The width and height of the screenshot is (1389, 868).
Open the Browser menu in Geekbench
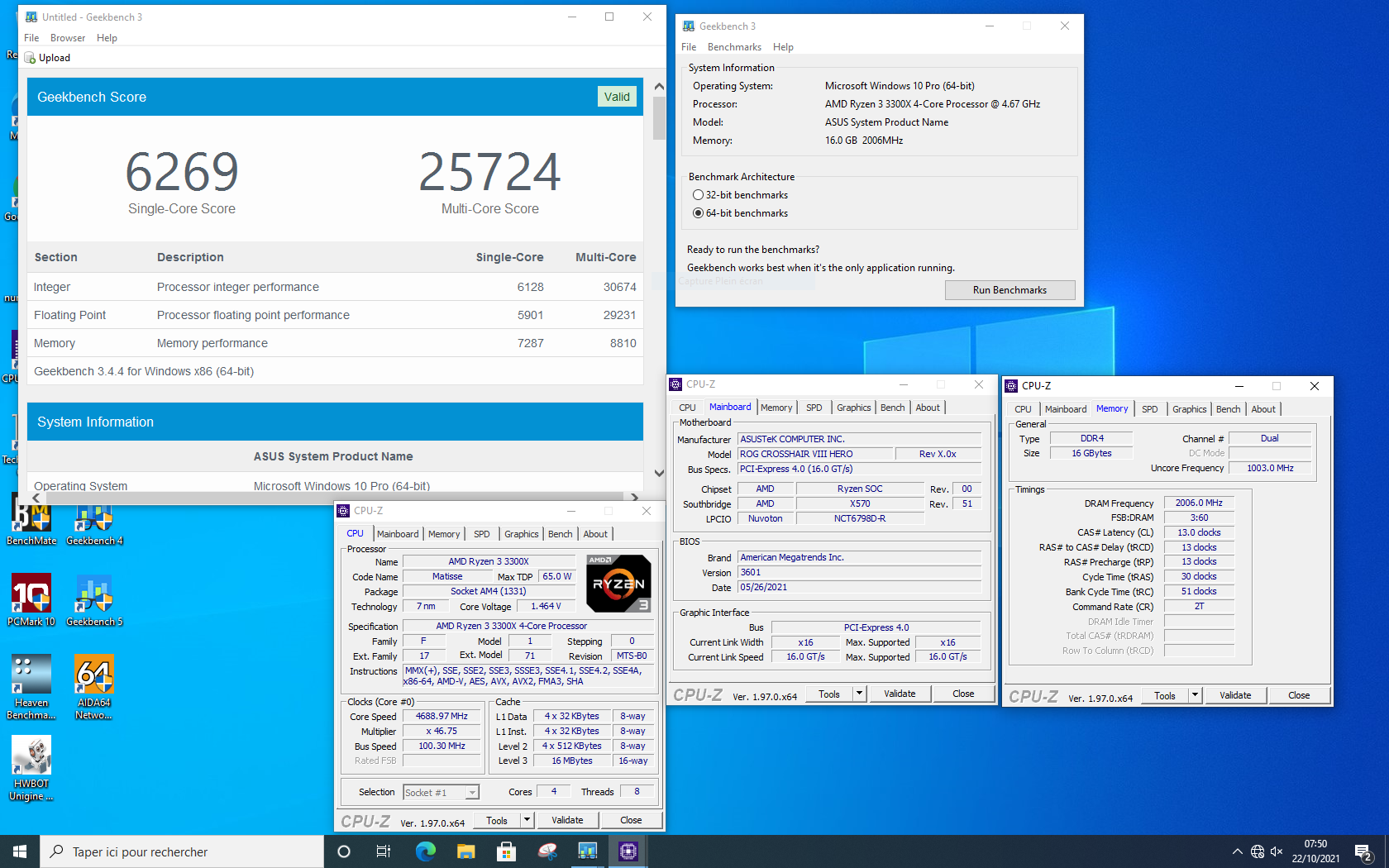point(68,38)
